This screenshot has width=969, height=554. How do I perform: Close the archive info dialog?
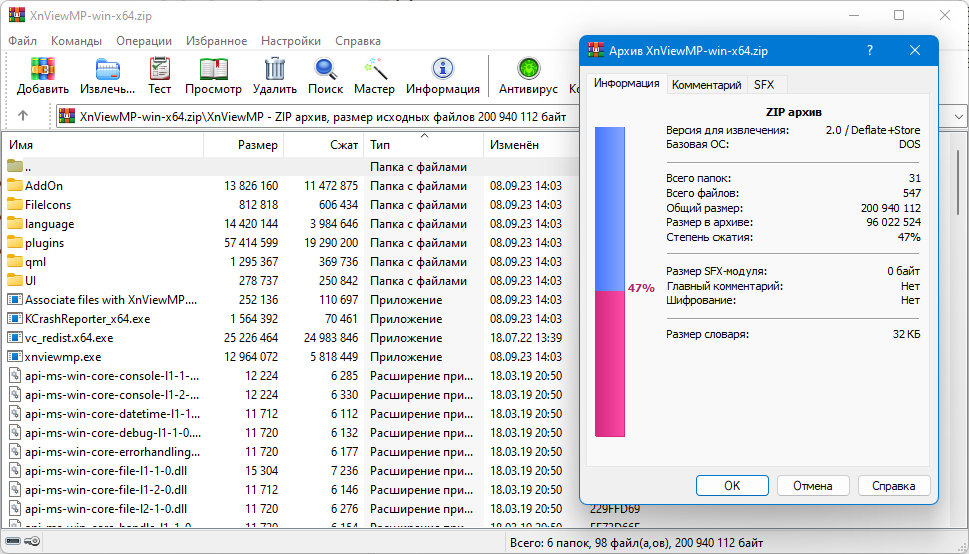pyautogui.click(x=915, y=51)
